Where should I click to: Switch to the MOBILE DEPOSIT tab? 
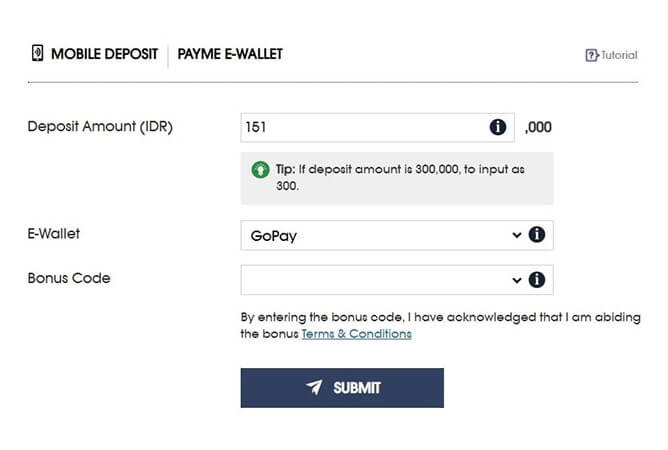[104, 54]
